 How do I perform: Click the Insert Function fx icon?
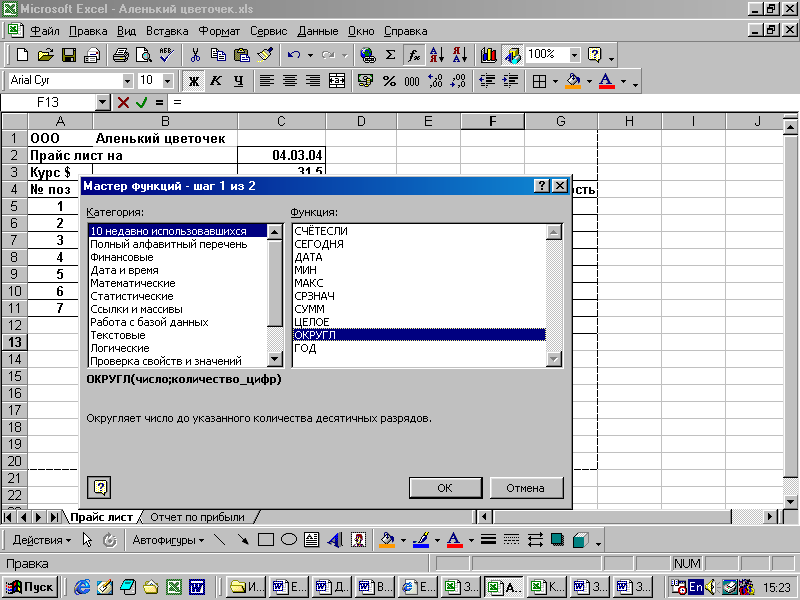pyautogui.click(x=414, y=55)
